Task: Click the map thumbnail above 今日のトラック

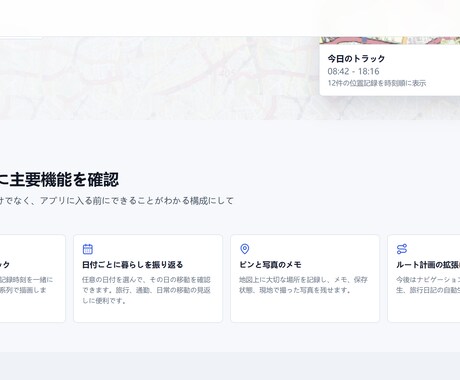Action: (390, 40)
